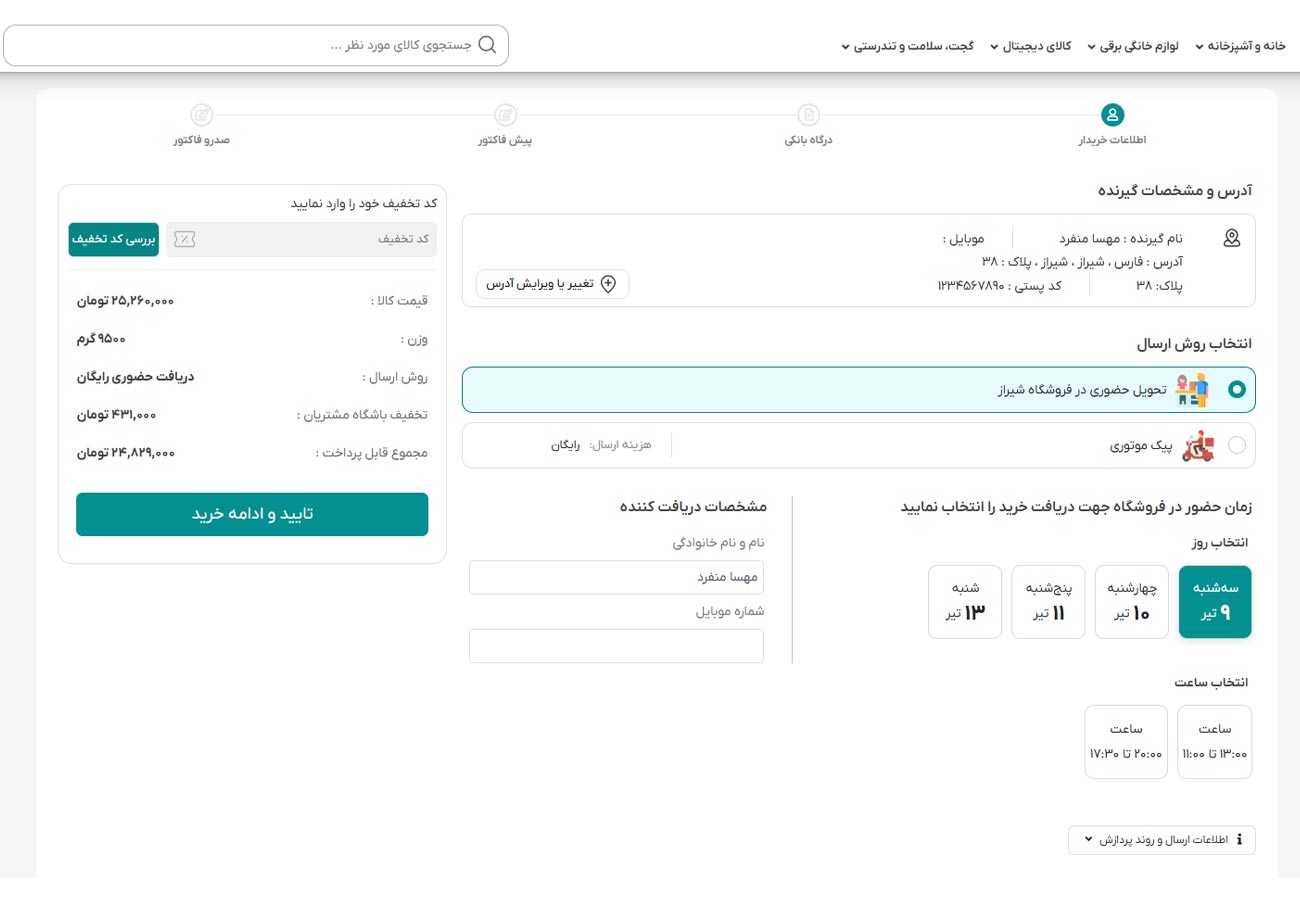Image resolution: width=1300 pixels, height=900 pixels.
Task: Choose Wednesday 10 Tir pickup day
Action: coord(1132,602)
